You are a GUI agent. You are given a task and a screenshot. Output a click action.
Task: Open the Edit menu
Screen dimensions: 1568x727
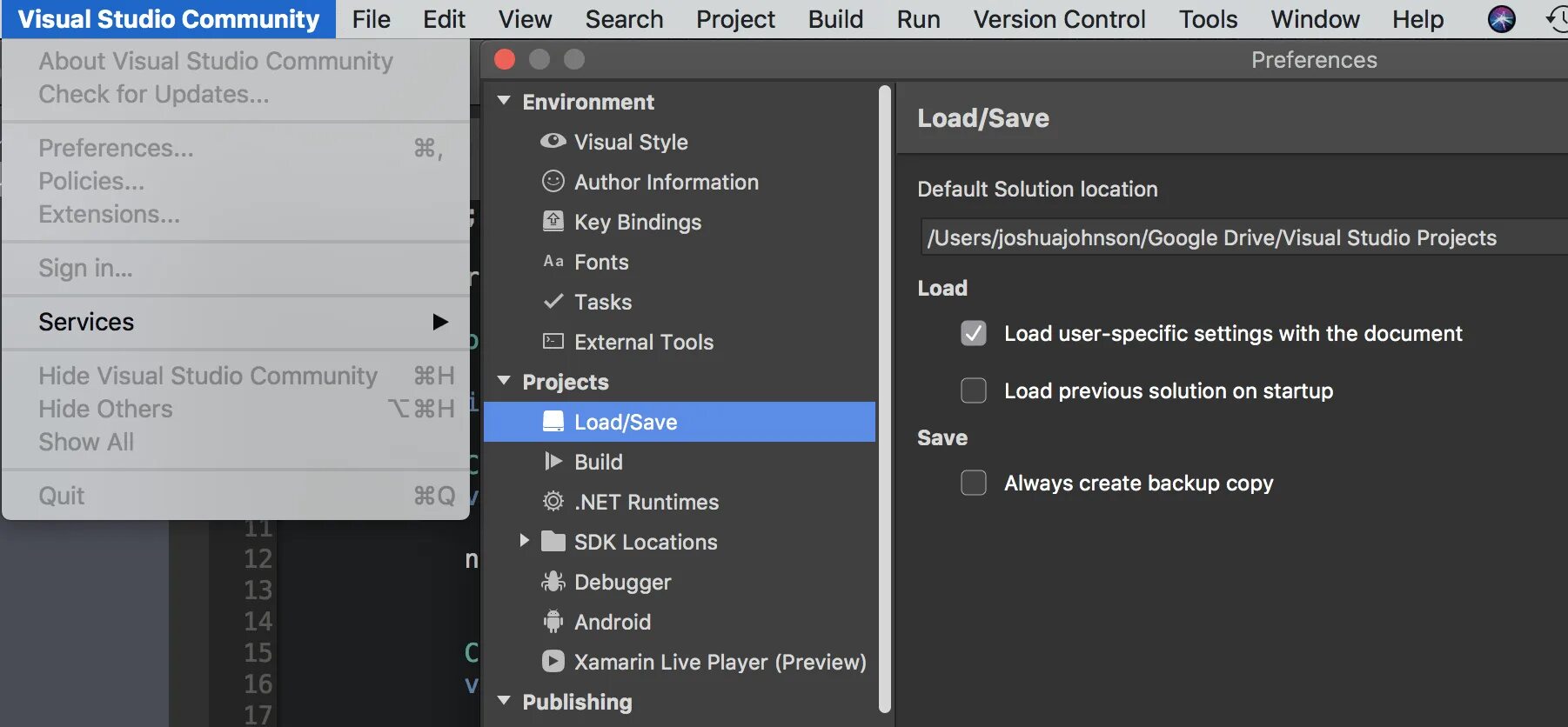pyautogui.click(x=444, y=19)
